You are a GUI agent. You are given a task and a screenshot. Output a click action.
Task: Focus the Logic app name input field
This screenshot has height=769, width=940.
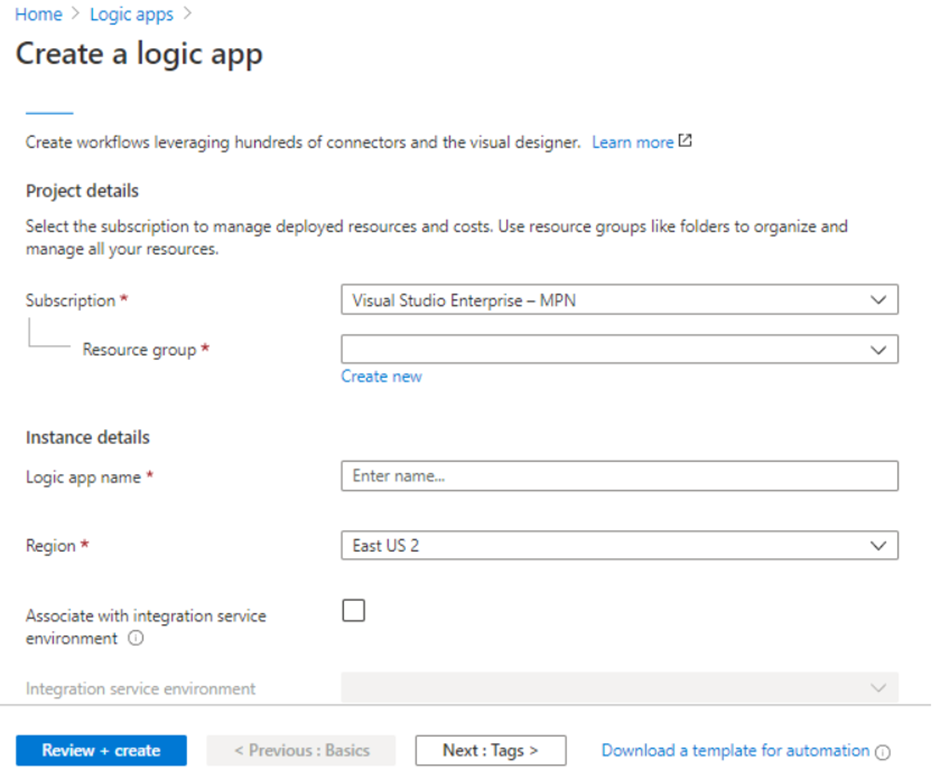(620, 476)
